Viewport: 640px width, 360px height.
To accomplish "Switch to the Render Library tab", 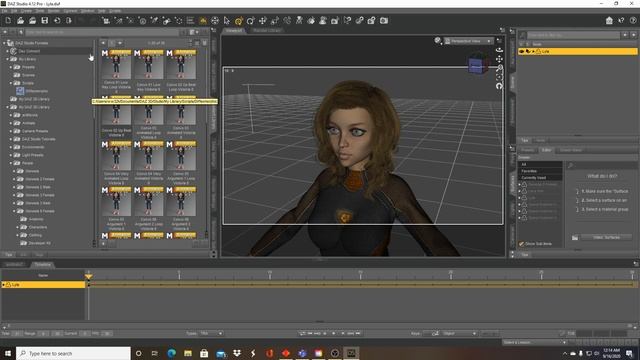I will click(x=267, y=30).
